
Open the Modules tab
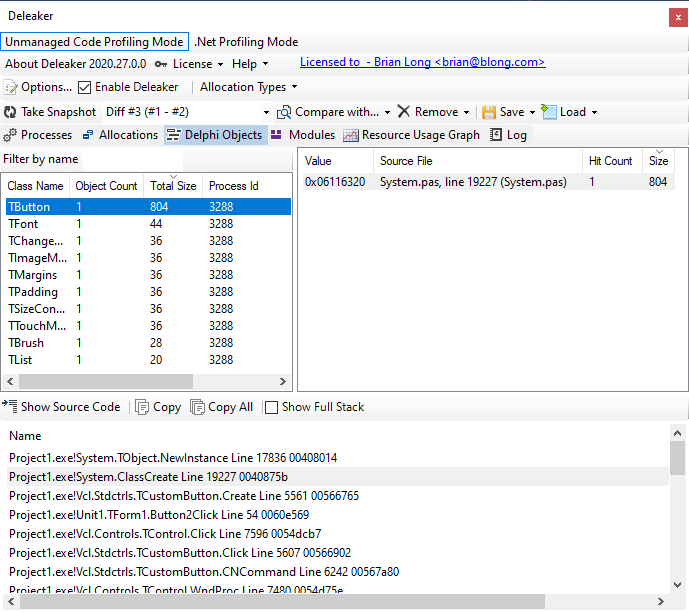(303, 135)
